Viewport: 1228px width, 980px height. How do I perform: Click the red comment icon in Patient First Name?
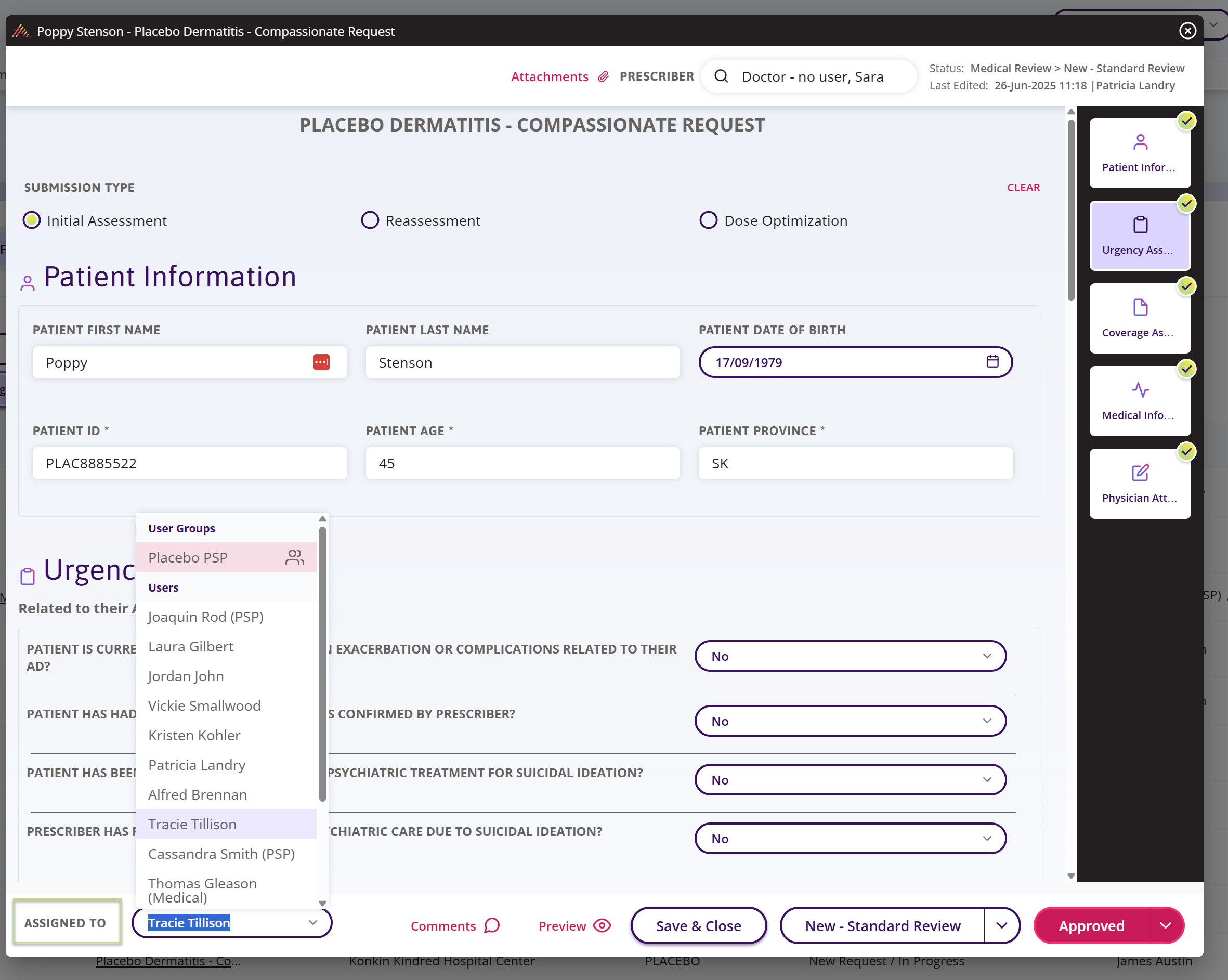tap(321, 362)
